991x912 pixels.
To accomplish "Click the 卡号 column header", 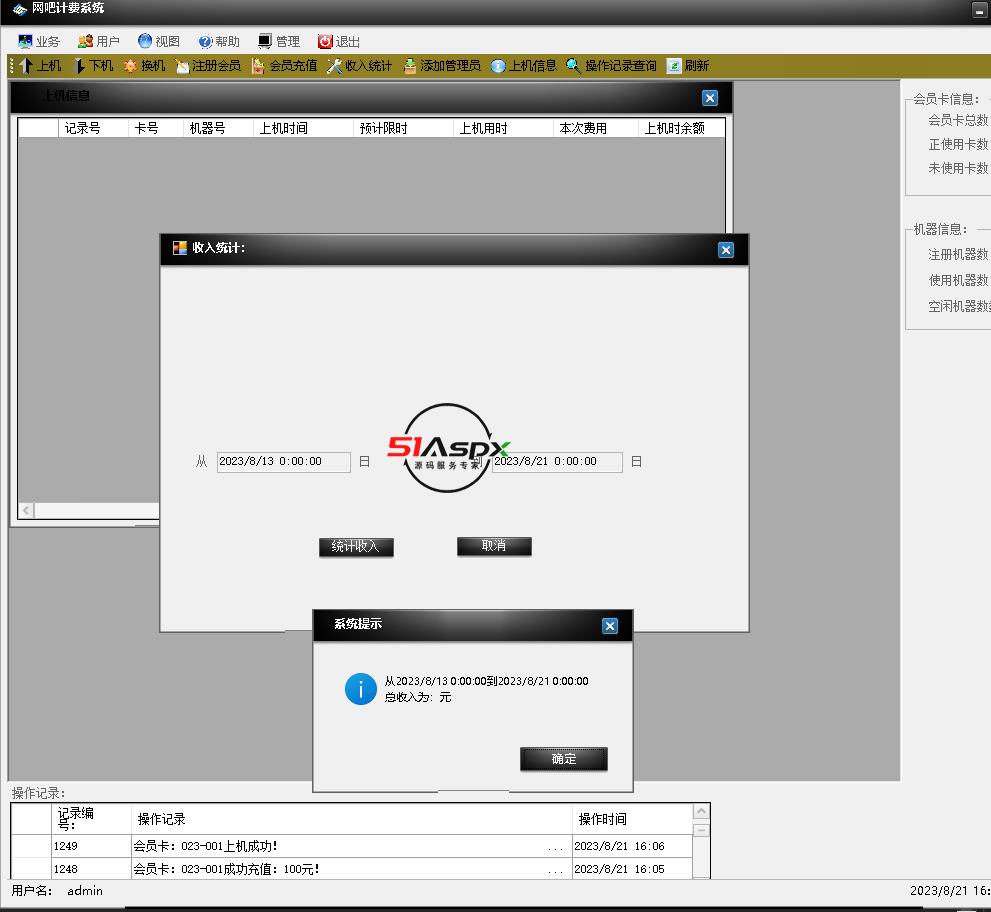I will (156, 128).
